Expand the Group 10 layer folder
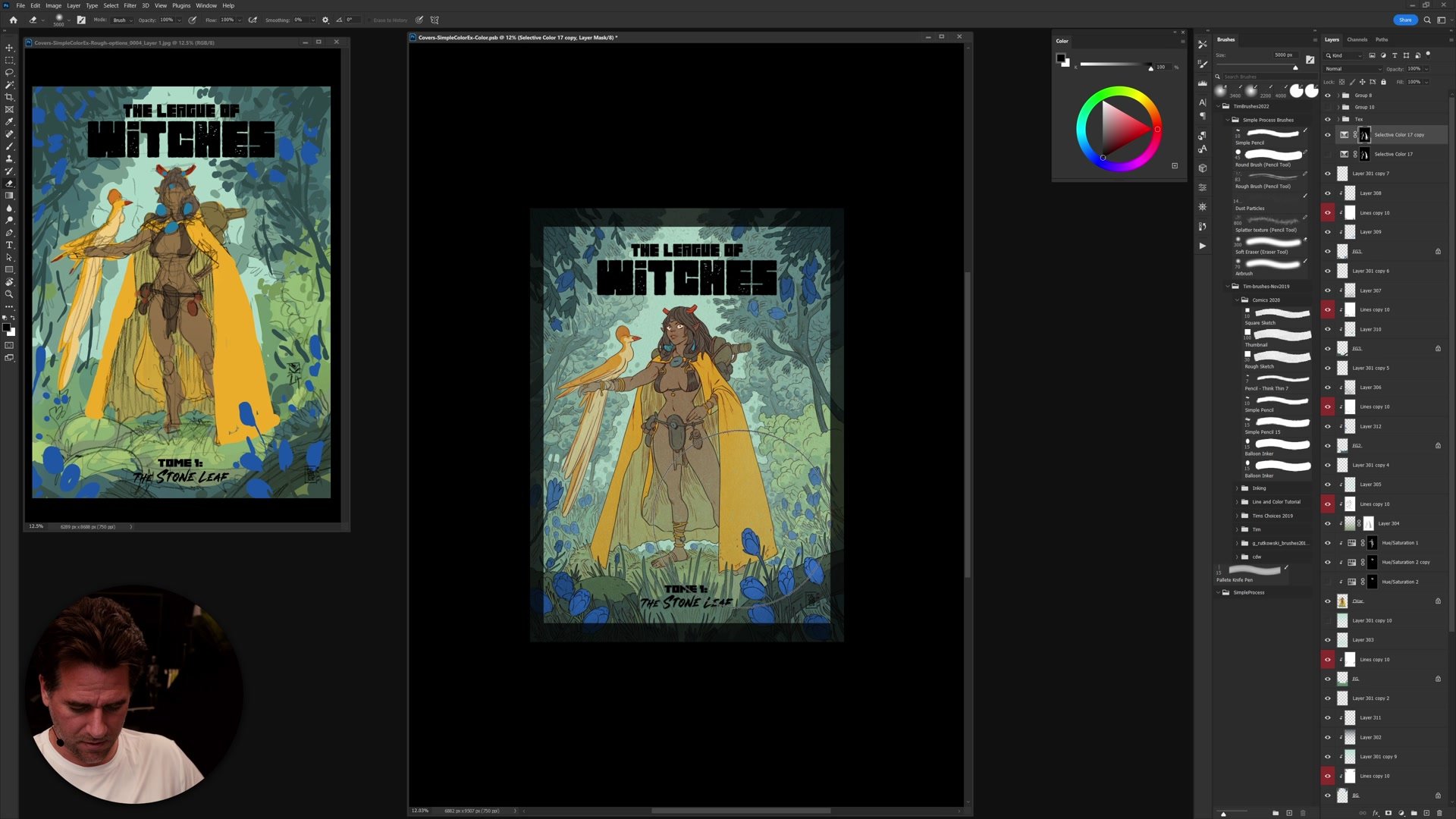The height and width of the screenshot is (819, 1456). [1338, 107]
